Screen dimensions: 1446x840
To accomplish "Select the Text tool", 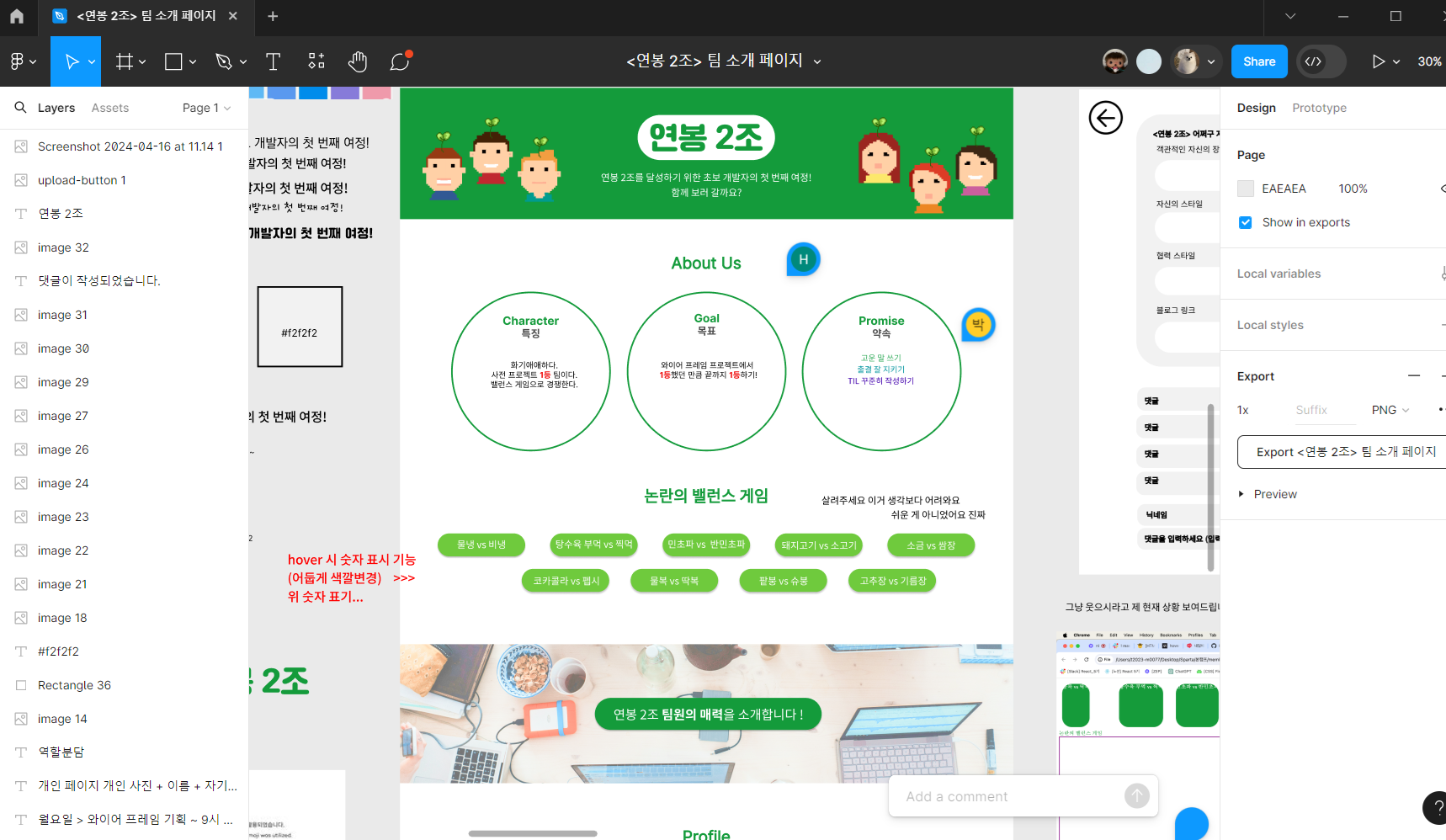I will click(273, 61).
